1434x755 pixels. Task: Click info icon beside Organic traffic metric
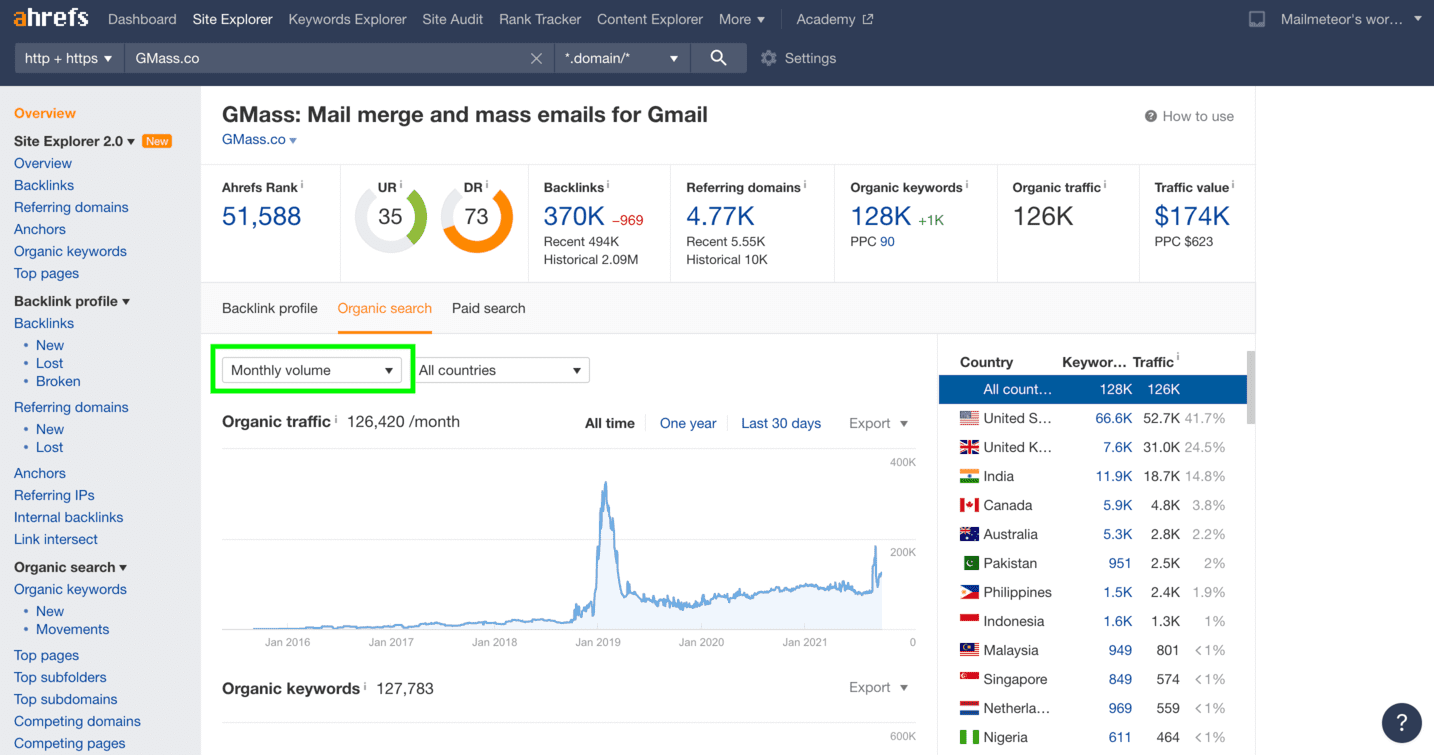[1105, 185]
